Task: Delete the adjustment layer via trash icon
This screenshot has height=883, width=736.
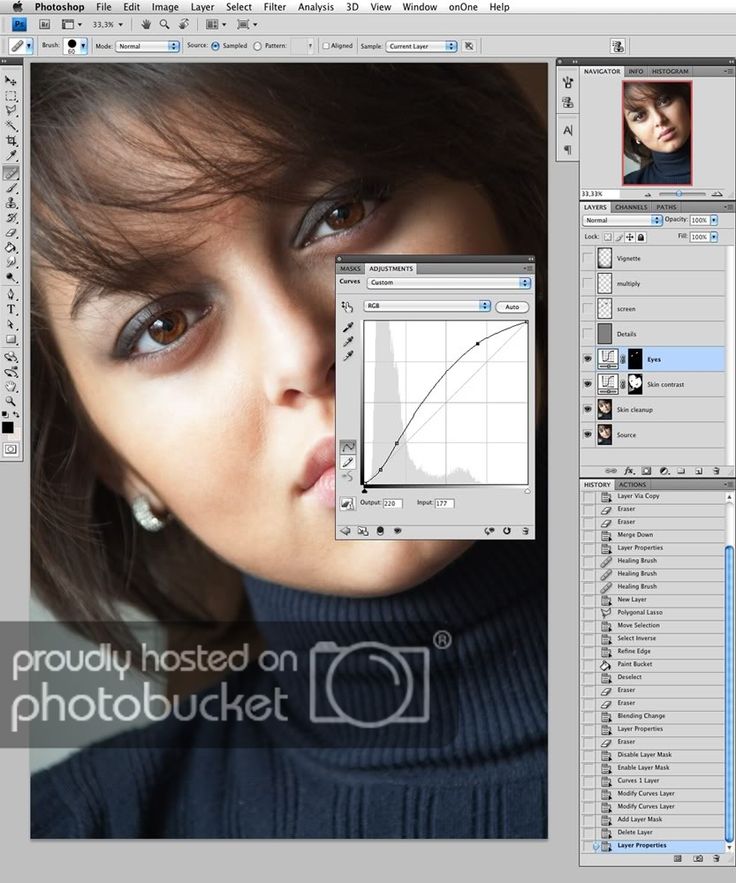Action: pyautogui.click(x=525, y=531)
